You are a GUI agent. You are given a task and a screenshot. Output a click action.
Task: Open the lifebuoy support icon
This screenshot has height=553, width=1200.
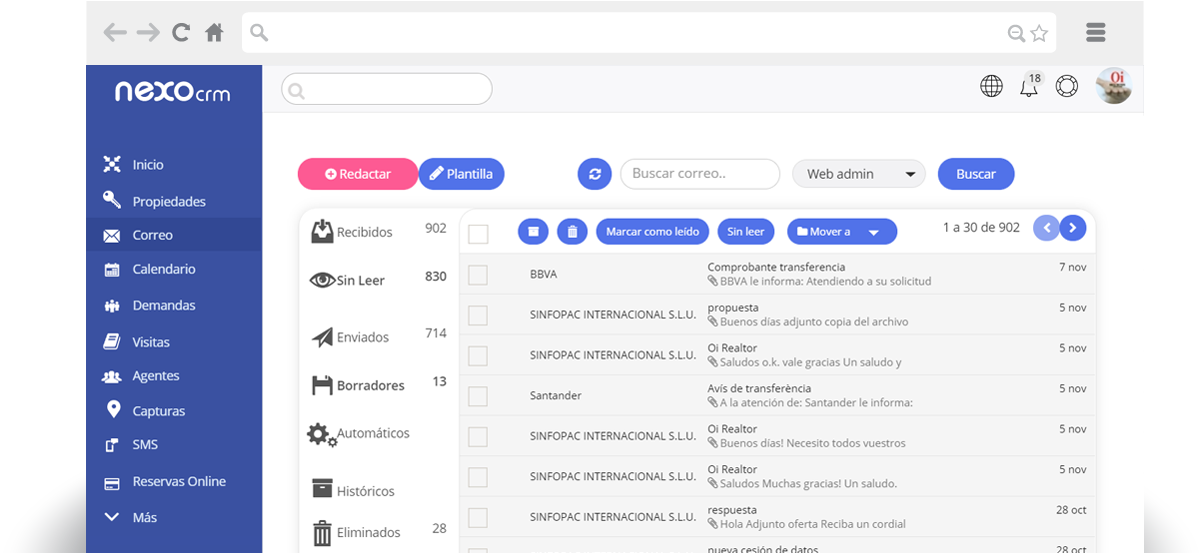coord(1067,86)
